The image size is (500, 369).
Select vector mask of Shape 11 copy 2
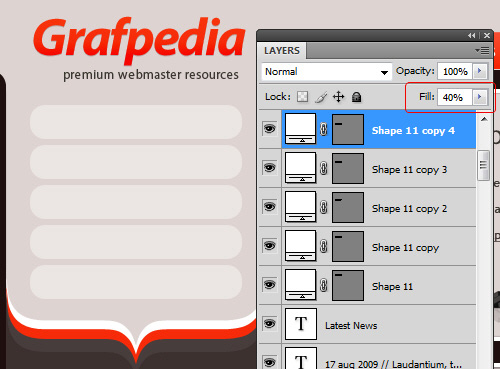pos(348,207)
